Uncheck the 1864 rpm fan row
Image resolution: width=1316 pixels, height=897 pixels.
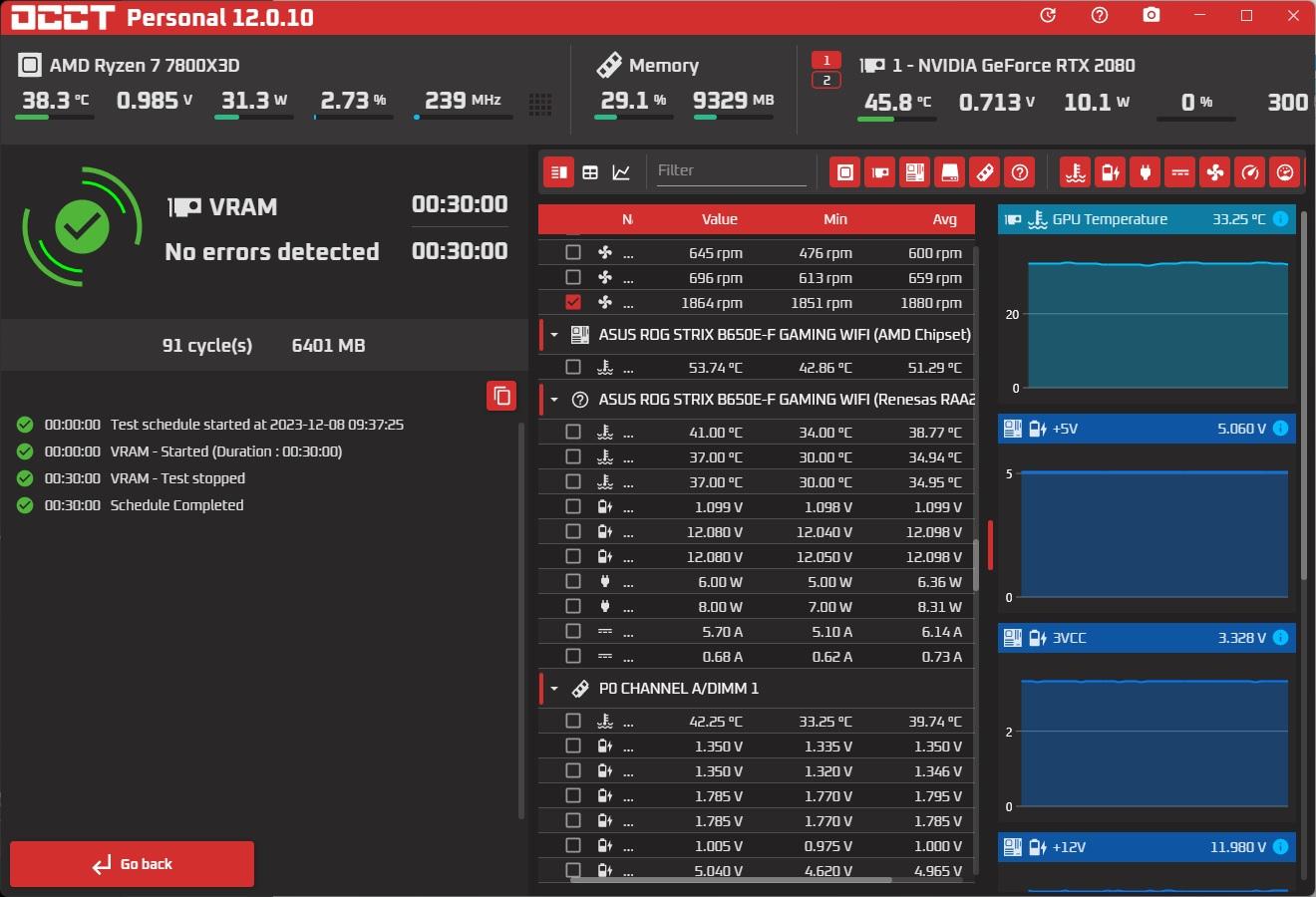[x=573, y=302]
